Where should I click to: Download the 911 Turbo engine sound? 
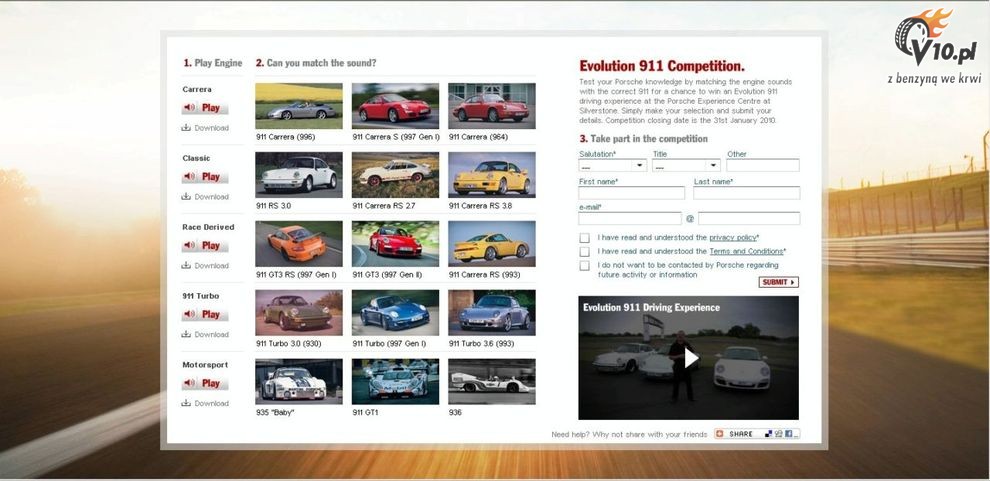pos(205,334)
